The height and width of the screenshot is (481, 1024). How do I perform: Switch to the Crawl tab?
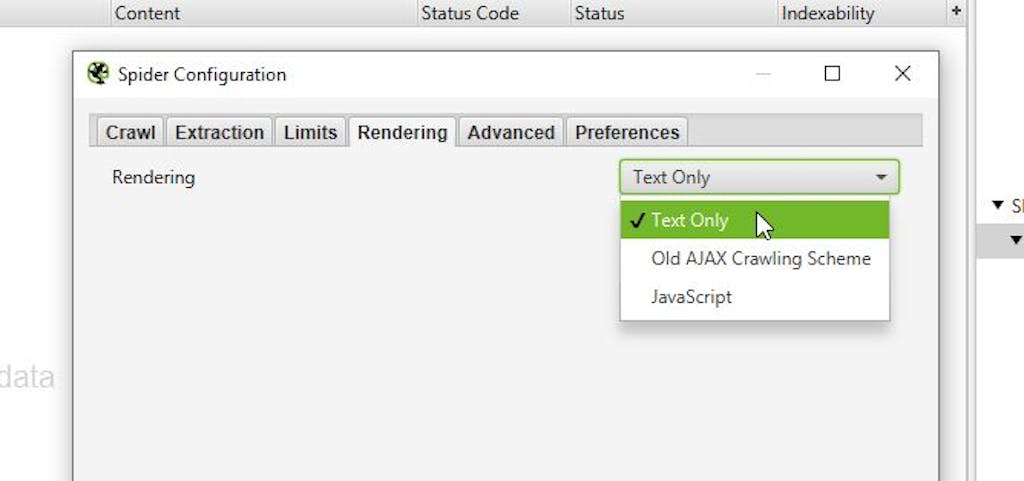click(x=130, y=133)
